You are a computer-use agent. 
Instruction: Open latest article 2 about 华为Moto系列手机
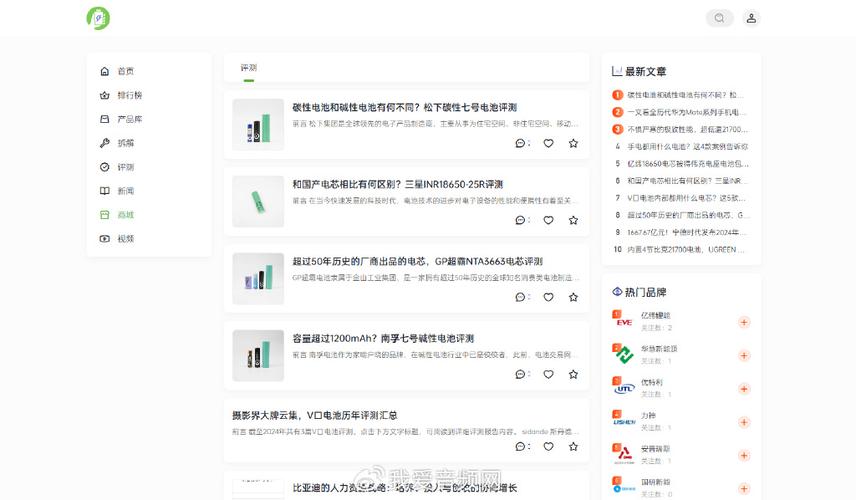click(x=687, y=112)
